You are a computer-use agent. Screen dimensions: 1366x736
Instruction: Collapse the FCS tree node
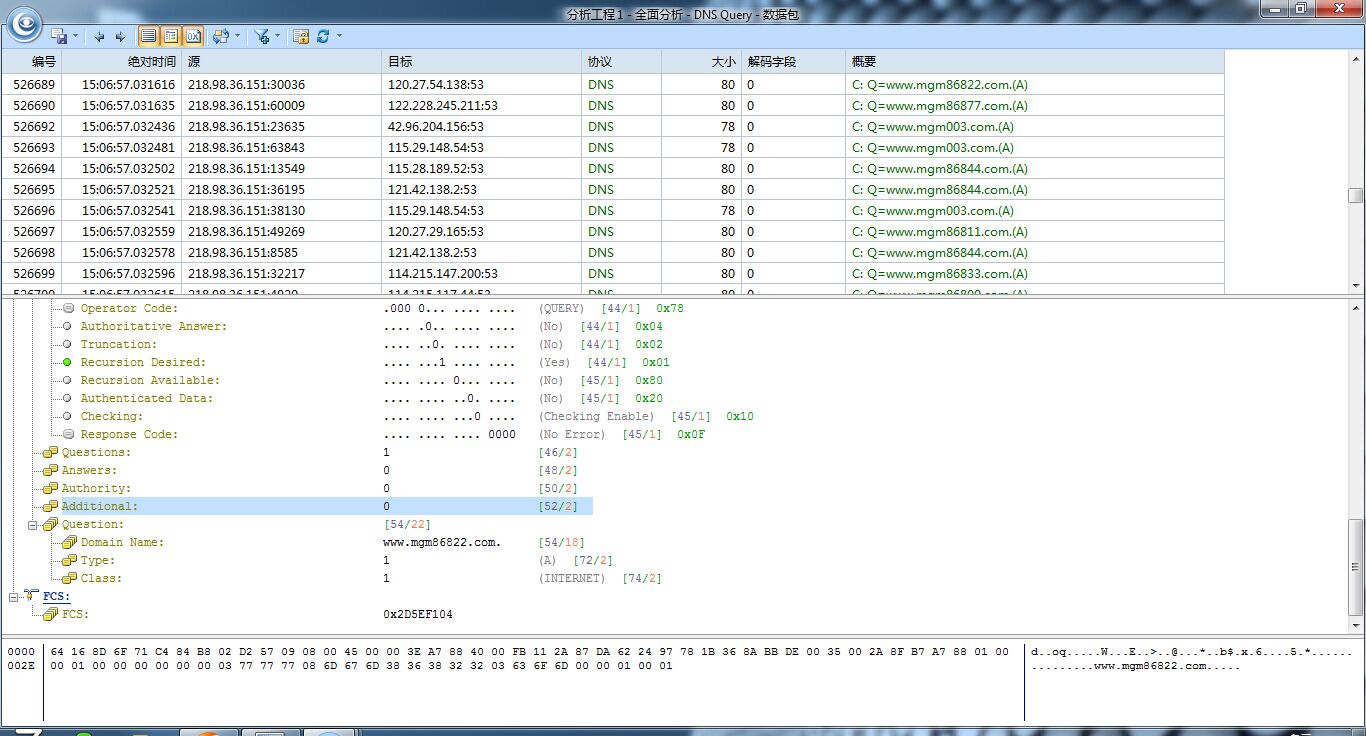click(14, 597)
